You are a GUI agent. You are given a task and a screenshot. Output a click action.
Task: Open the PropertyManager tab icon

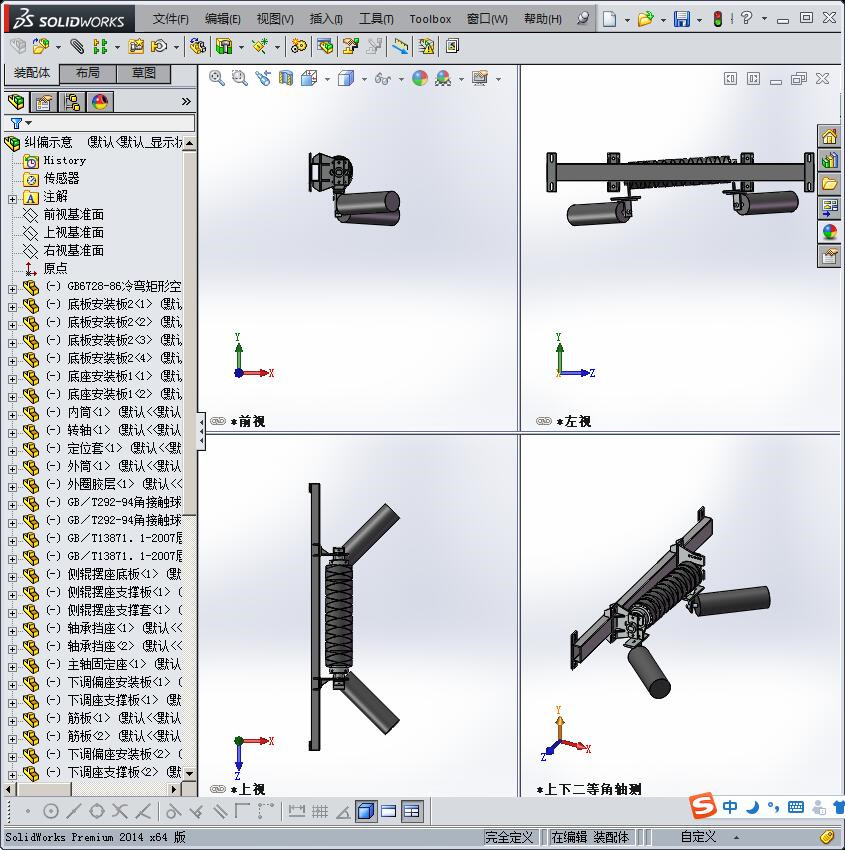click(x=44, y=101)
